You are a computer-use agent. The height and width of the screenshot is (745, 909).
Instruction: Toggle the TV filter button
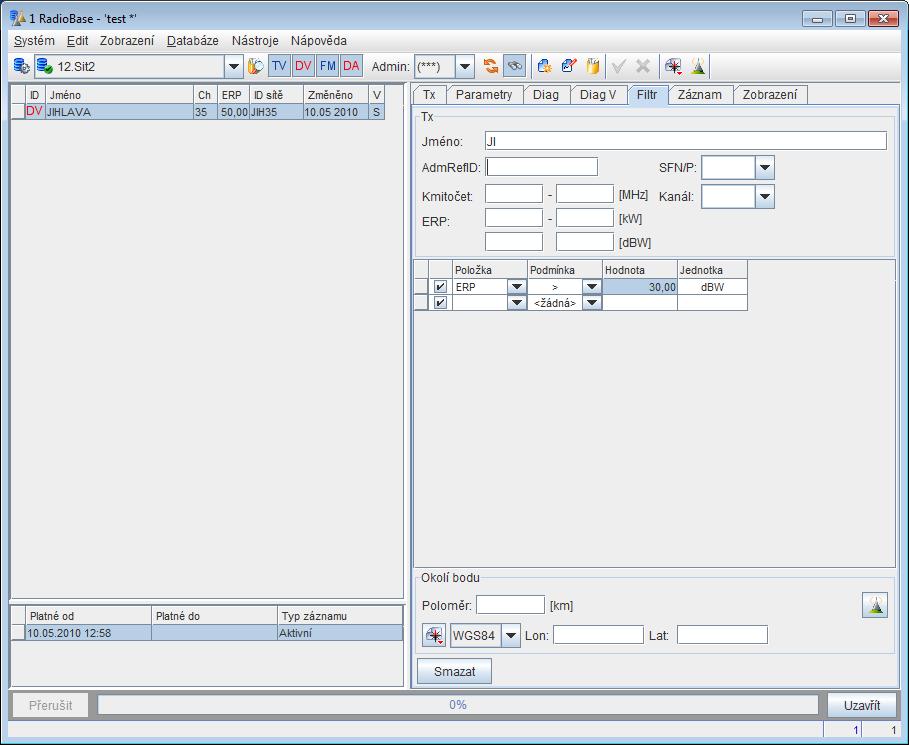tap(279, 66)
